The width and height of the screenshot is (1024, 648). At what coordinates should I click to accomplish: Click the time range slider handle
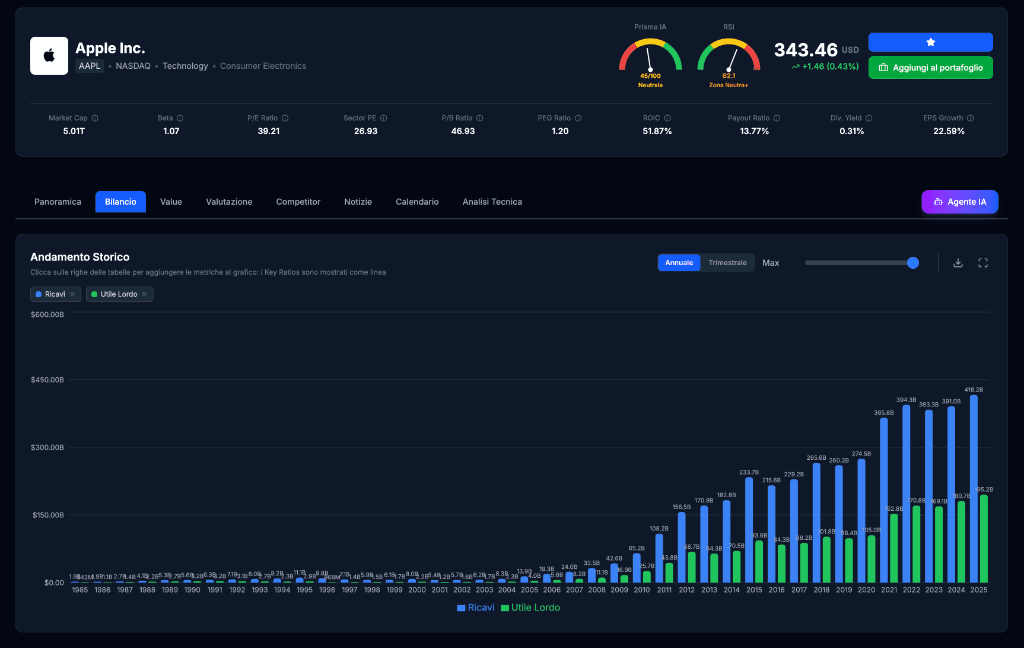click(x=913, y=263)
